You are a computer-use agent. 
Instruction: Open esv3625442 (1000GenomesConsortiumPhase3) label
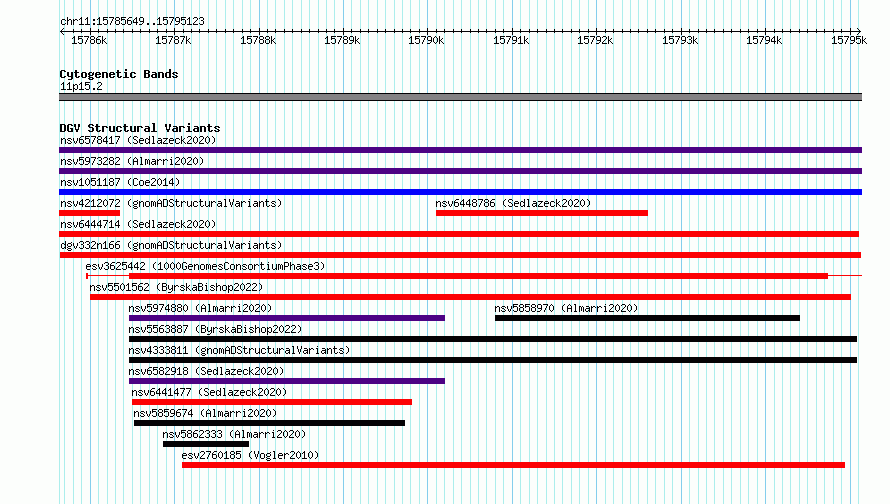coord(205,266)
